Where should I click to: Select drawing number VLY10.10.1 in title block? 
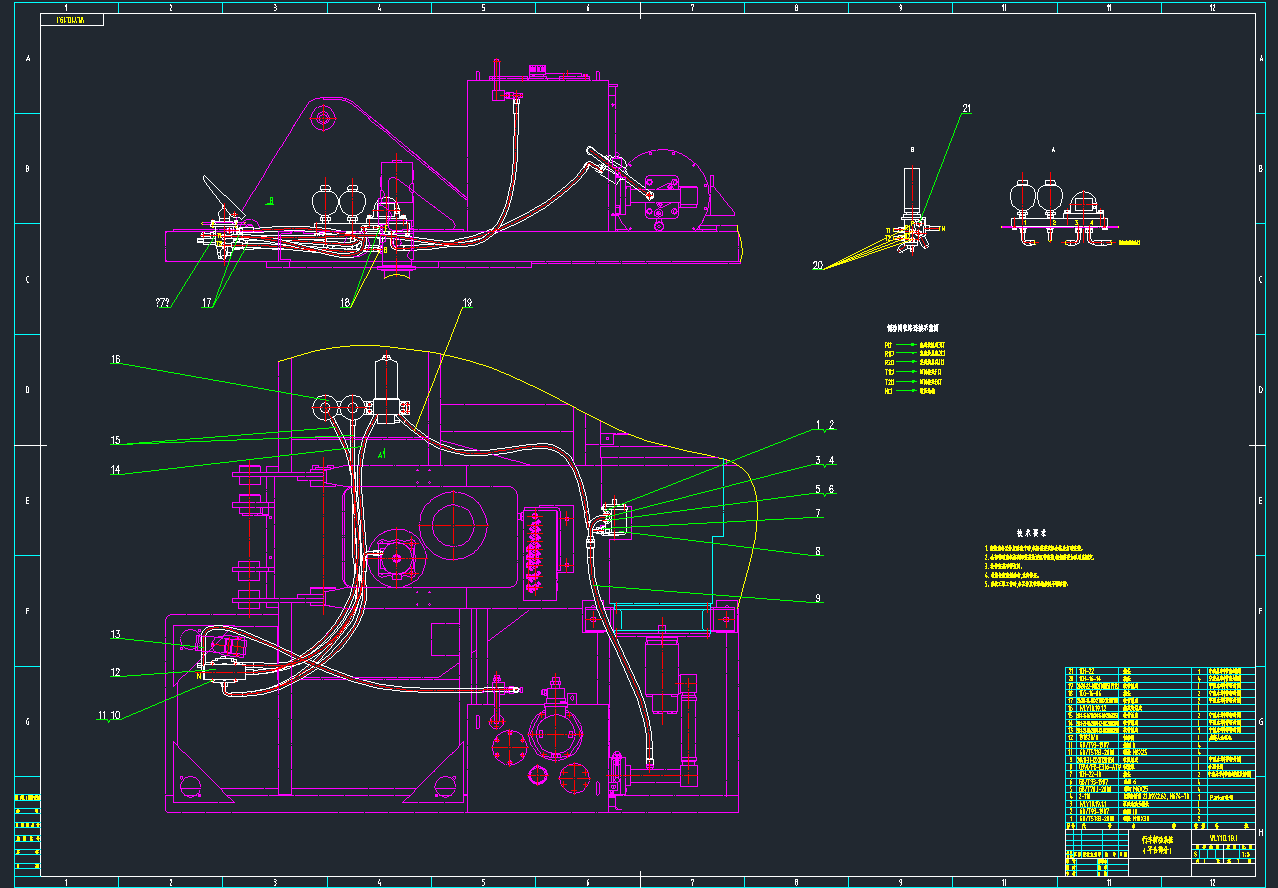[1224, 838]
